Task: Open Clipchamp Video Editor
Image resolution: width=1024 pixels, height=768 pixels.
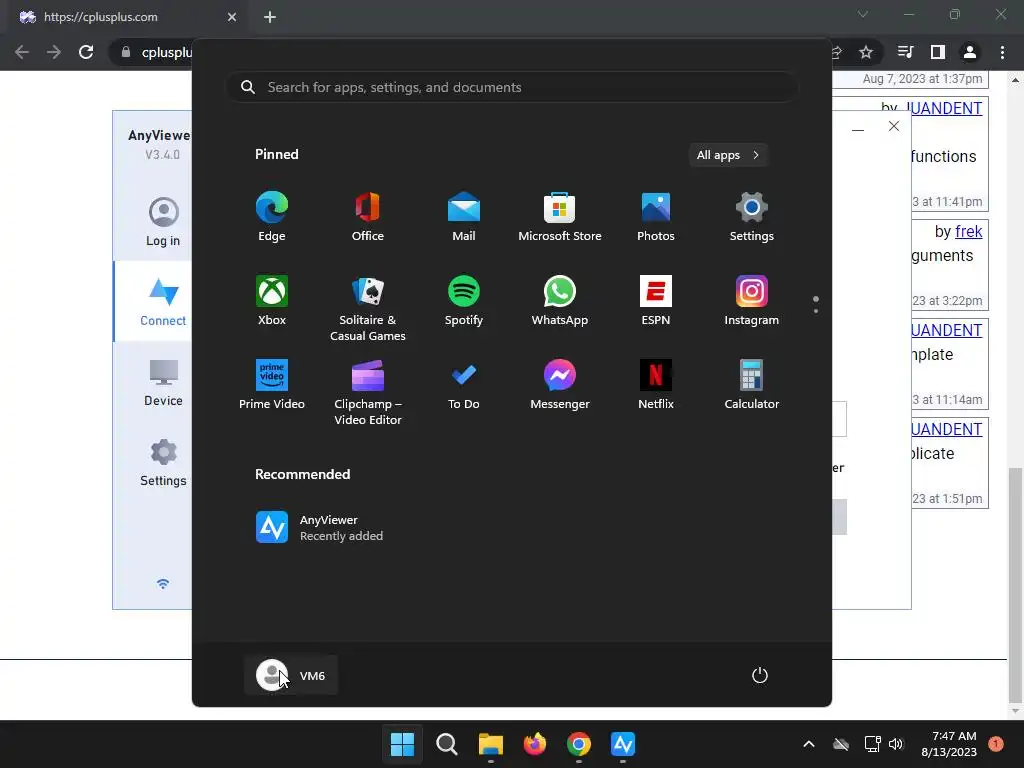Action: click(x=368, y=392)
